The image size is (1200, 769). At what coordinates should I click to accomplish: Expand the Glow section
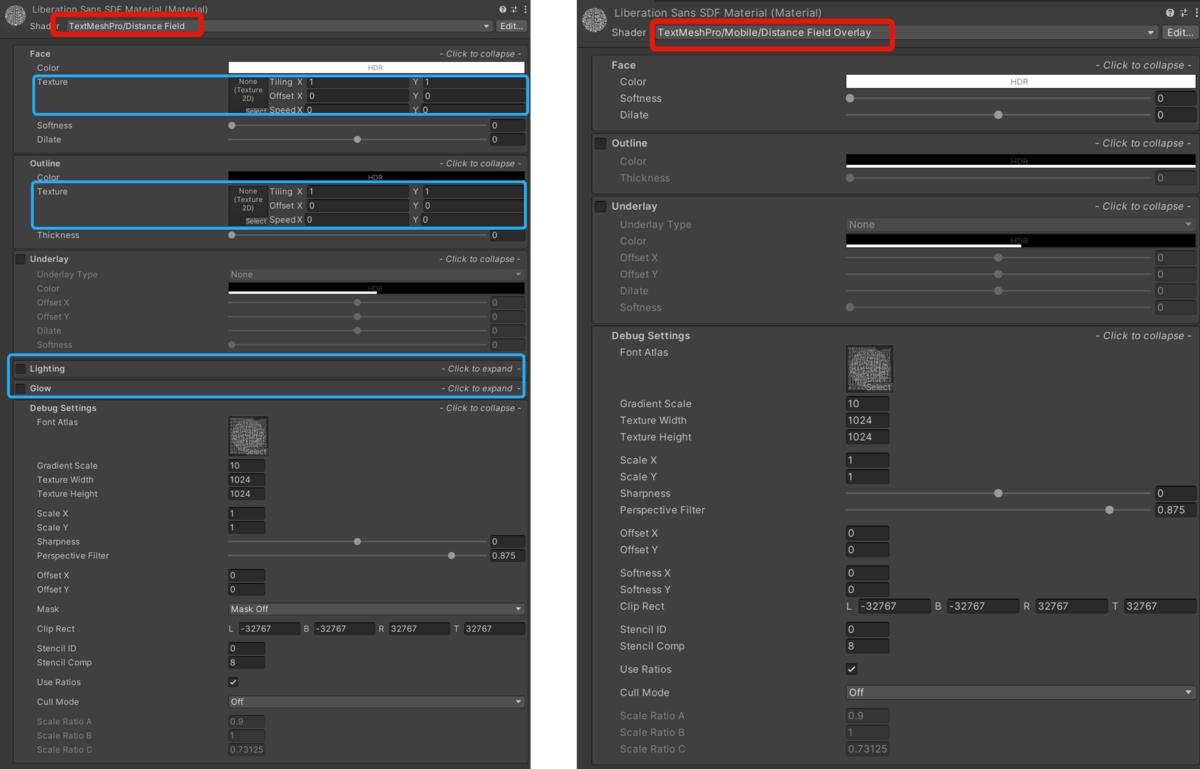pyautogui.click(x=480, y=388)
